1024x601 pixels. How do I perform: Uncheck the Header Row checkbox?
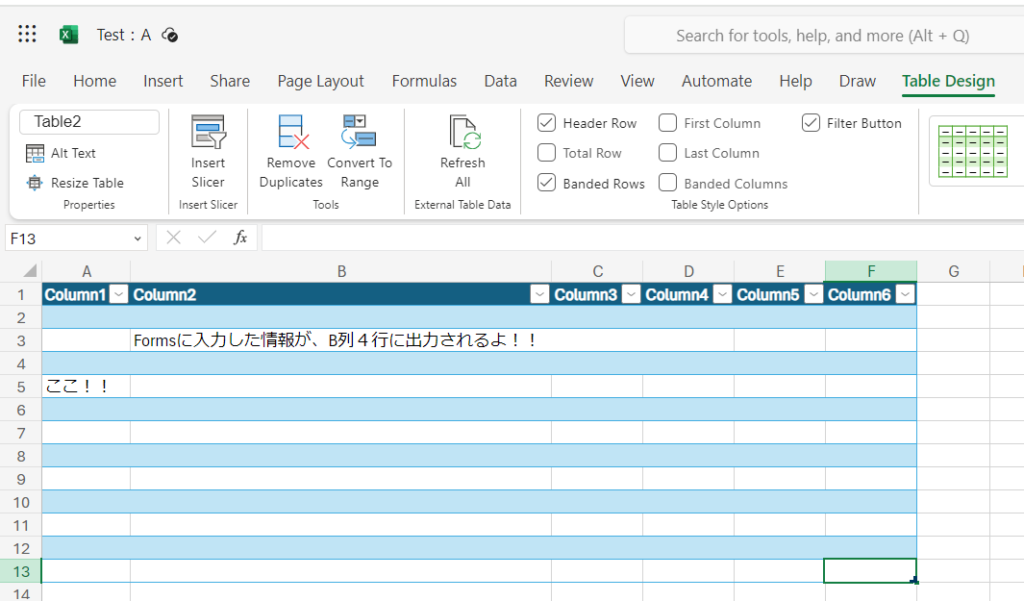click(x=547, y=123)
